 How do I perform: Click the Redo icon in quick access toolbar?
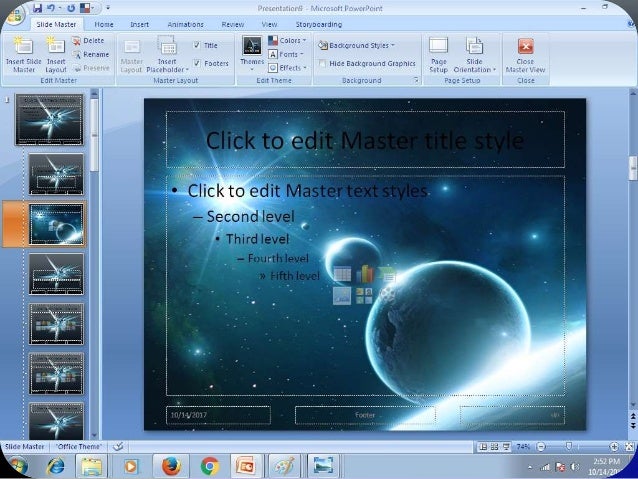tap(71, 8)
